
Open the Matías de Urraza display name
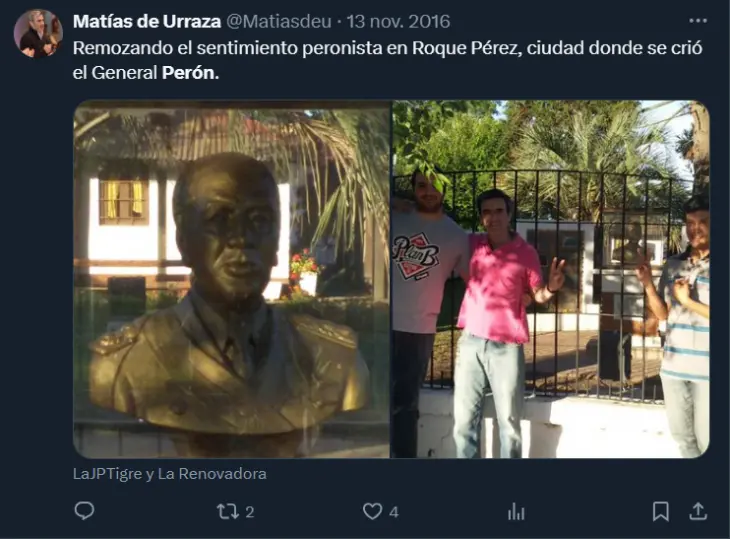click(147, 21)
